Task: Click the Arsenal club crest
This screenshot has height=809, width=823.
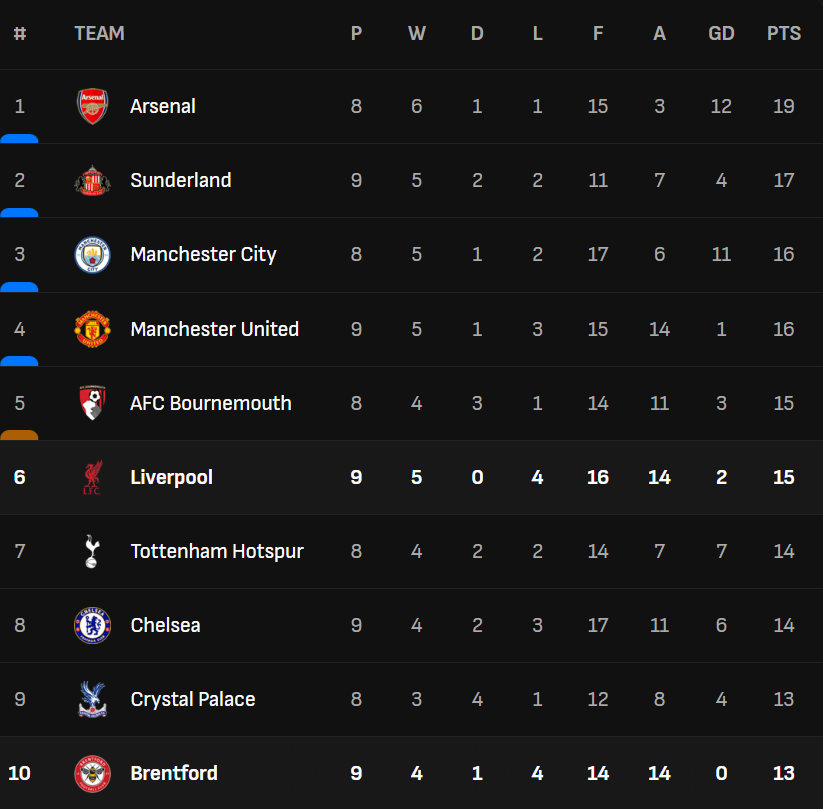Action: (92, 106)
